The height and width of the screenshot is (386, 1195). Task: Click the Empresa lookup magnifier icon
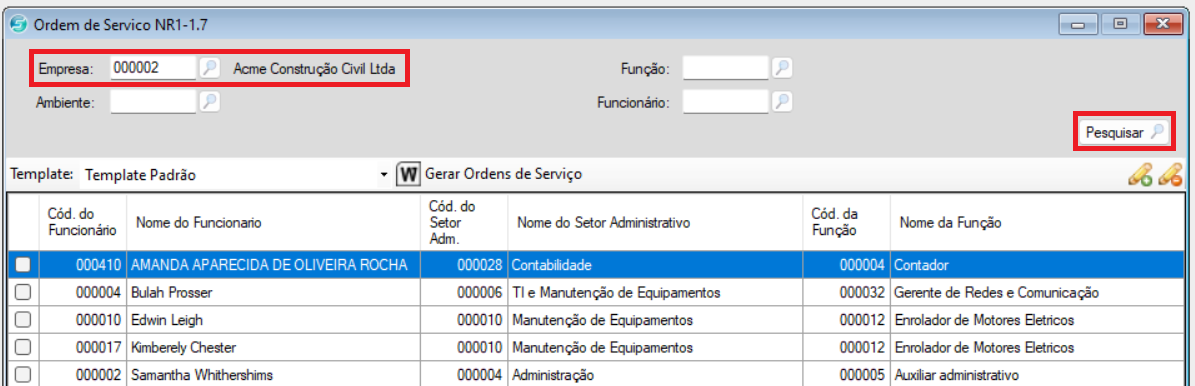(210, 68)
